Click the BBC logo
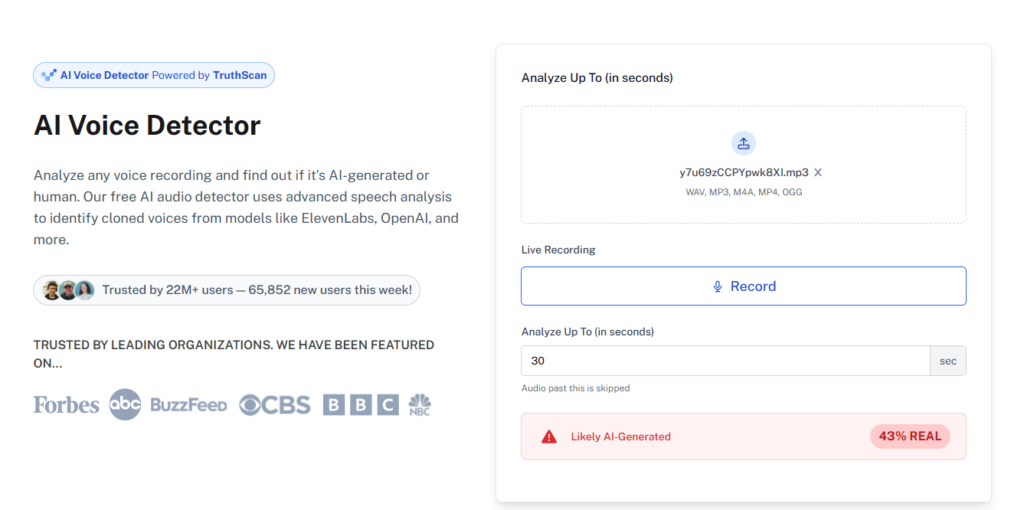Screen dimensions: 1024x510 coord(360,405)
